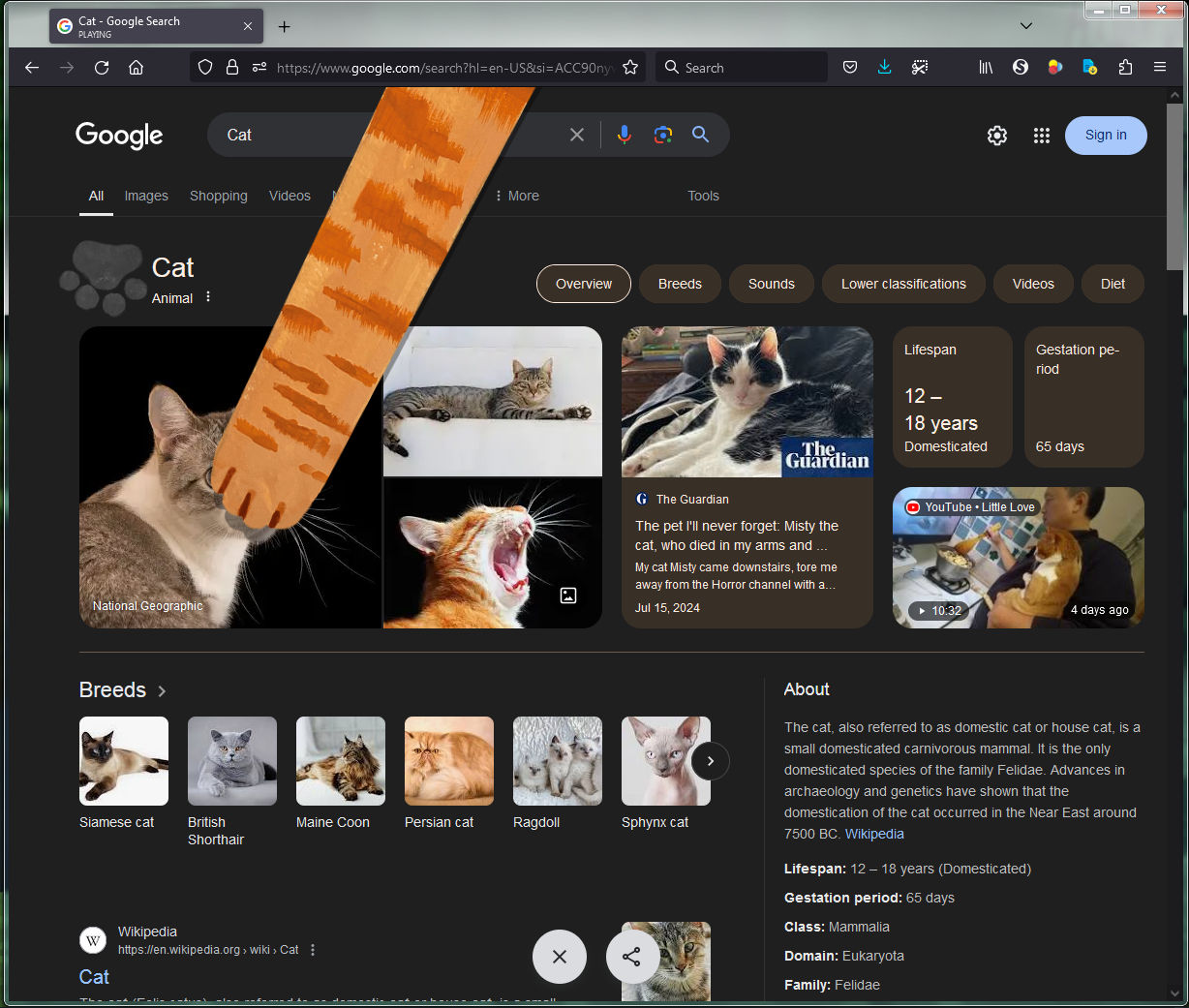Bookmark this page with the star
This screenshot has width=1189, height=1008.
tap(630, 68)
